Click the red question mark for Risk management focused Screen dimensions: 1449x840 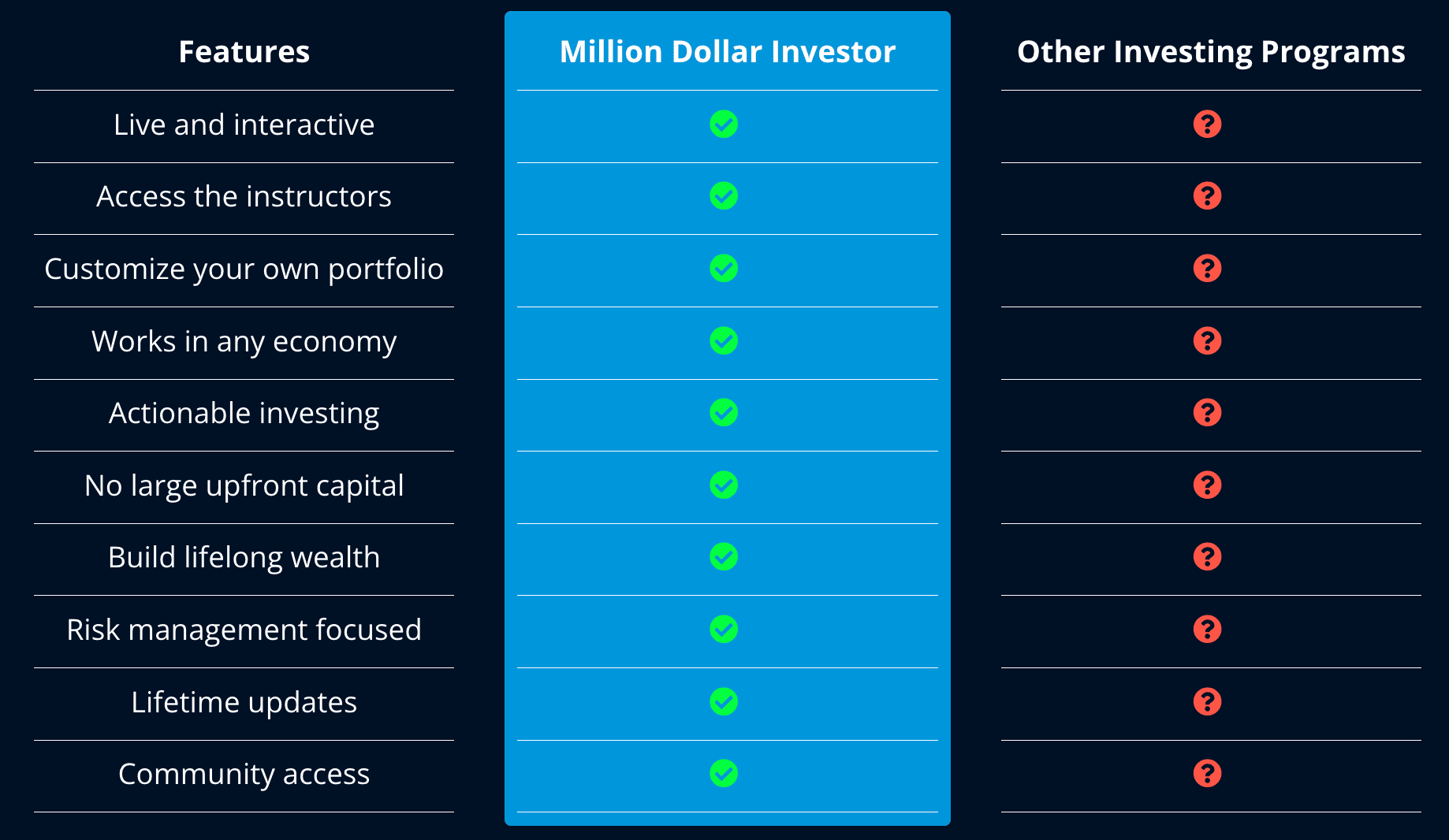1207,629
